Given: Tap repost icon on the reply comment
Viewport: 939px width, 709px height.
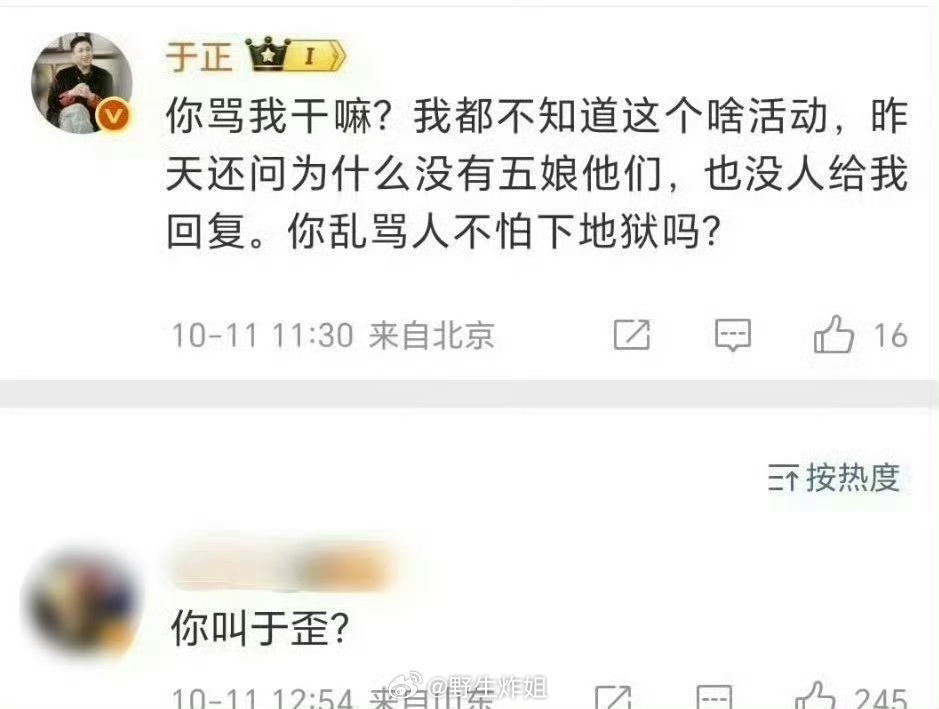Looking at the screenshot, I should click(x=613, y=698).
